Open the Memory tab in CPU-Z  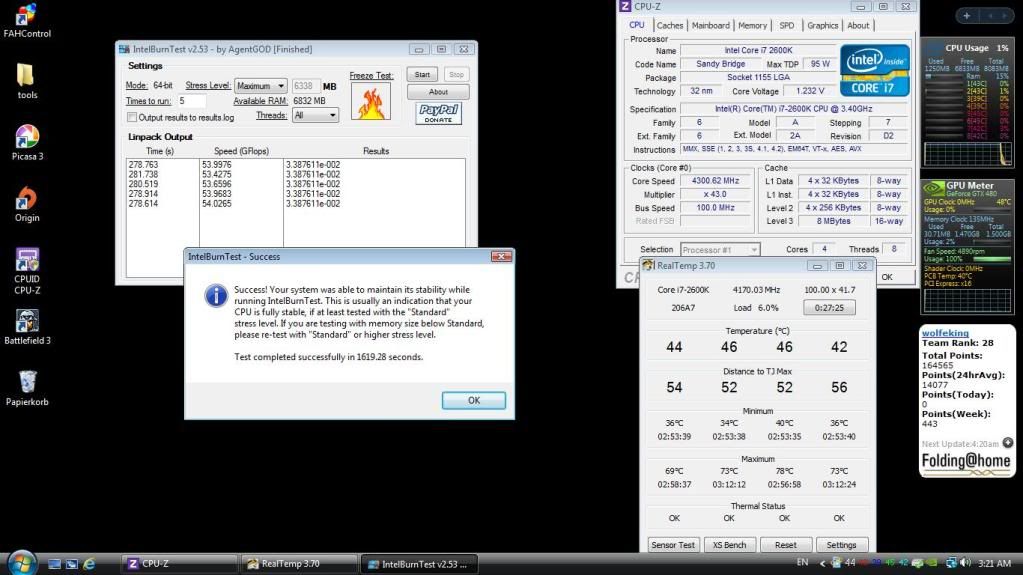[752, 25]
